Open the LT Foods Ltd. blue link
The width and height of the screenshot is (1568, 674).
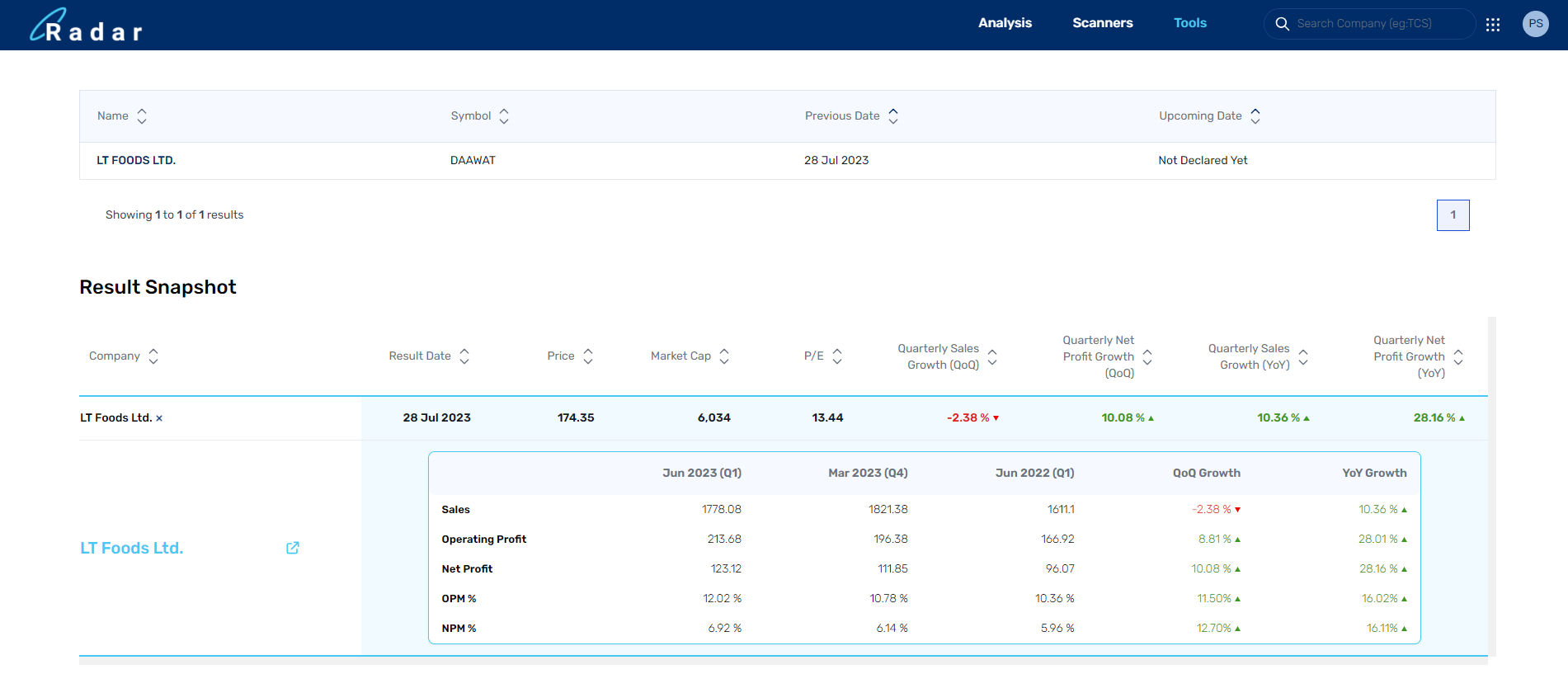coord(132,548)
